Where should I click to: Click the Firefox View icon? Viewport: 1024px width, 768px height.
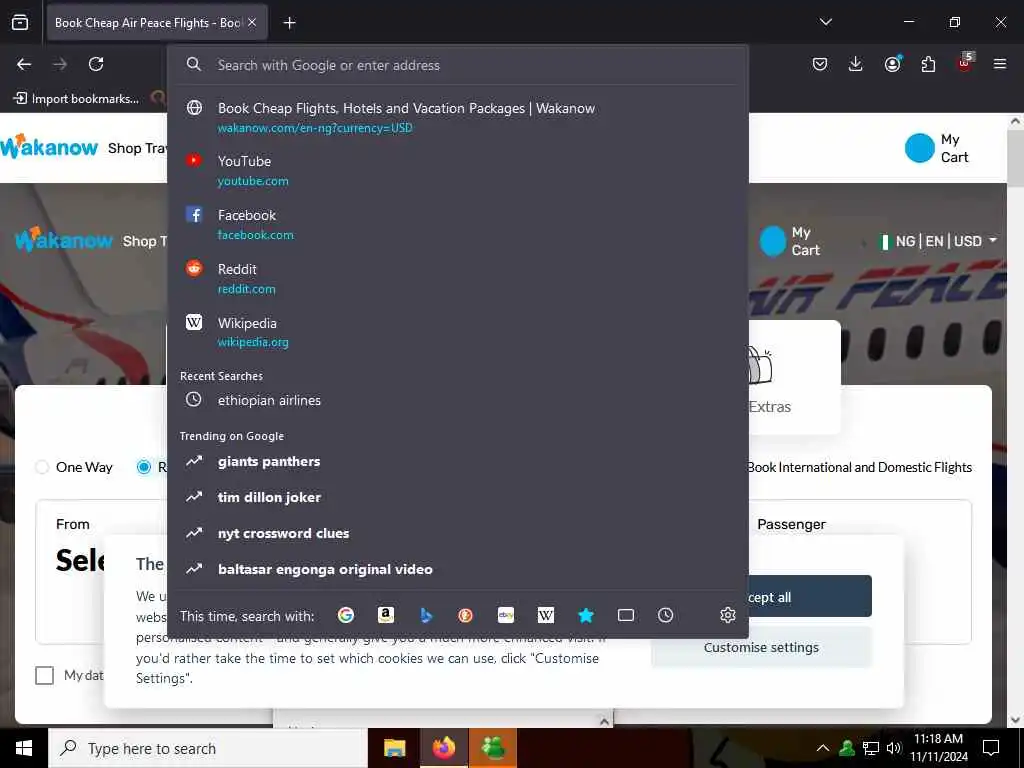[x=20, y=22]
